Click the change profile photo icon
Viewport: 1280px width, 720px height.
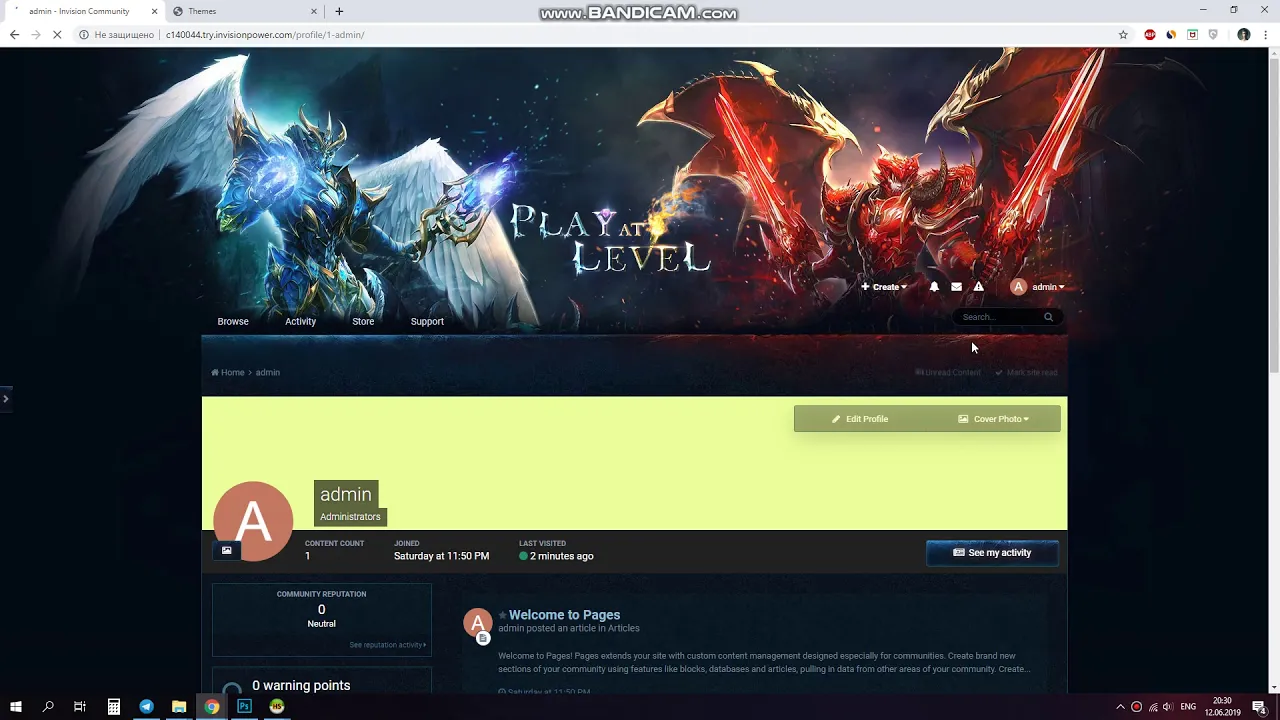pyautogui.click(x=226, y=550)
